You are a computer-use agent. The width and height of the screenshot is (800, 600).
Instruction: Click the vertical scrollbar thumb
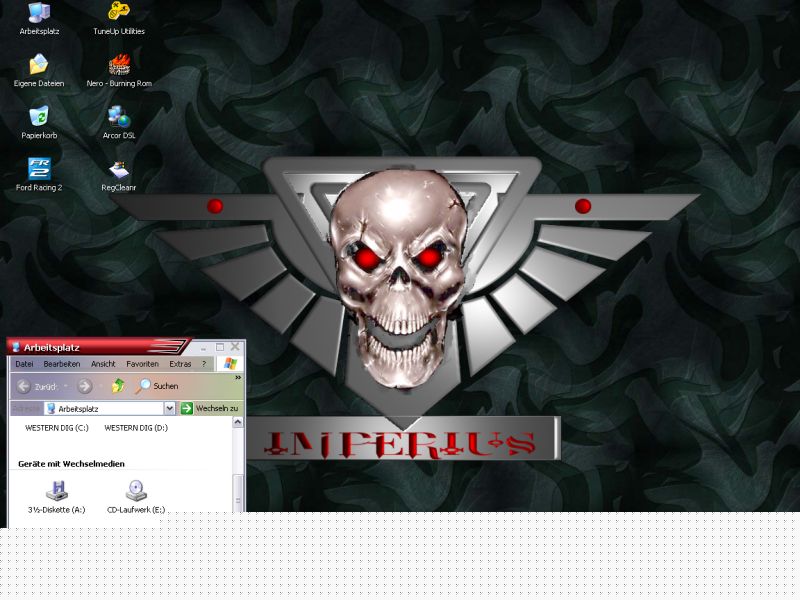click(x=237, y=492)
